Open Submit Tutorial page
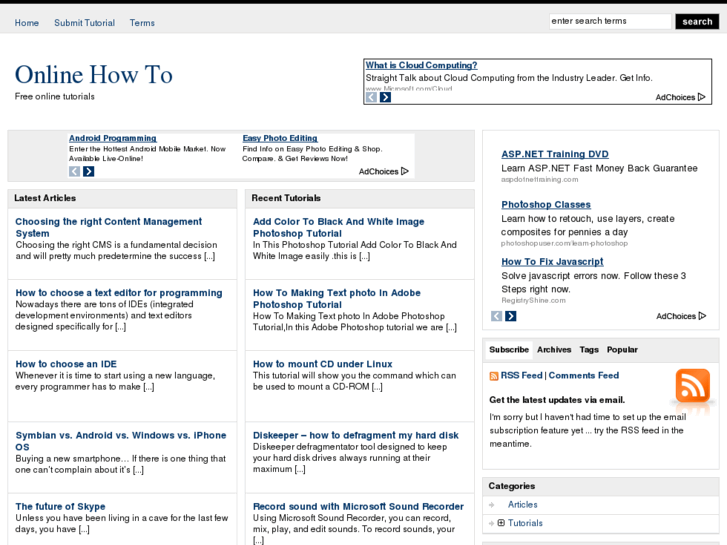The width and height of the screenshot is (727, 545). tap(84, 23)
